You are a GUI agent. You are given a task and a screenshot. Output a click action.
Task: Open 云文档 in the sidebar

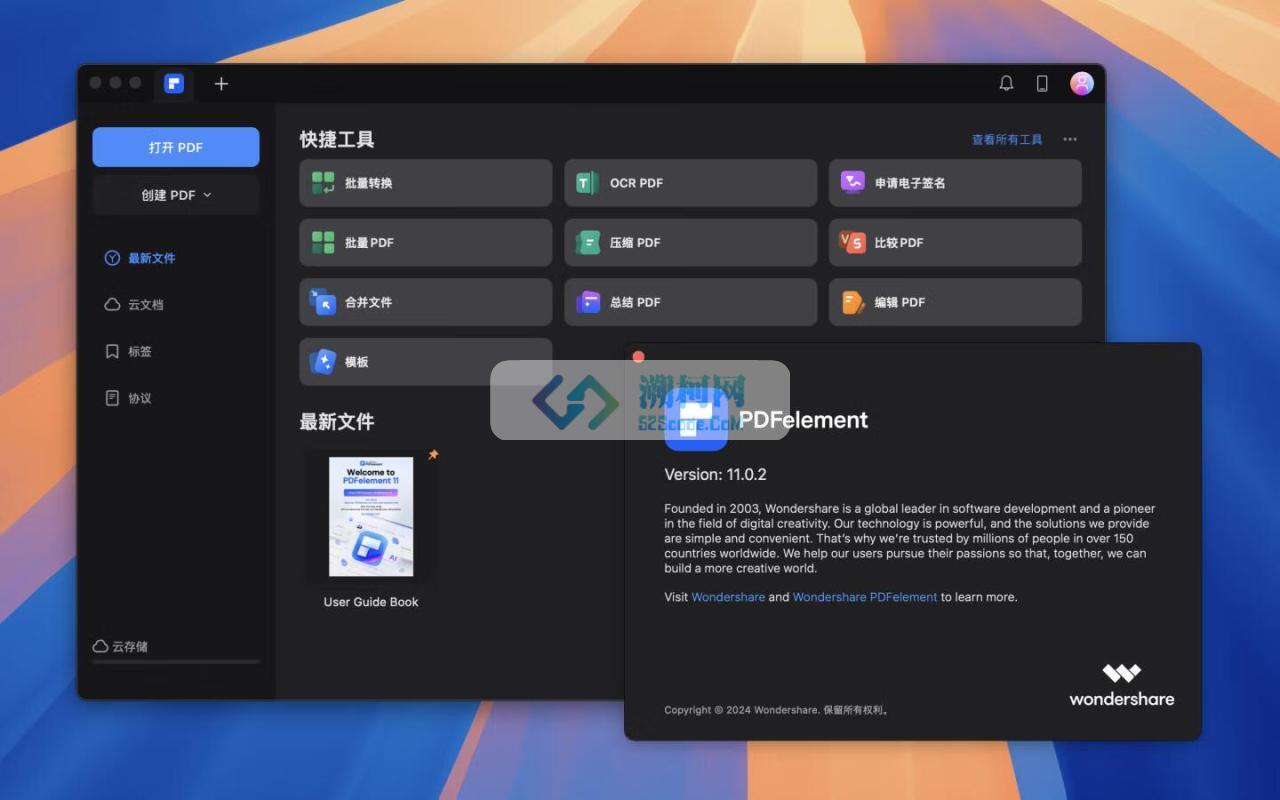point(134,304)
